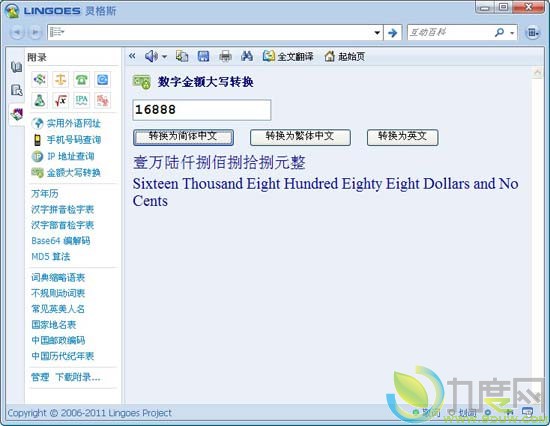Click the binoculars find icon
The image size is (550, 426).
247,56
